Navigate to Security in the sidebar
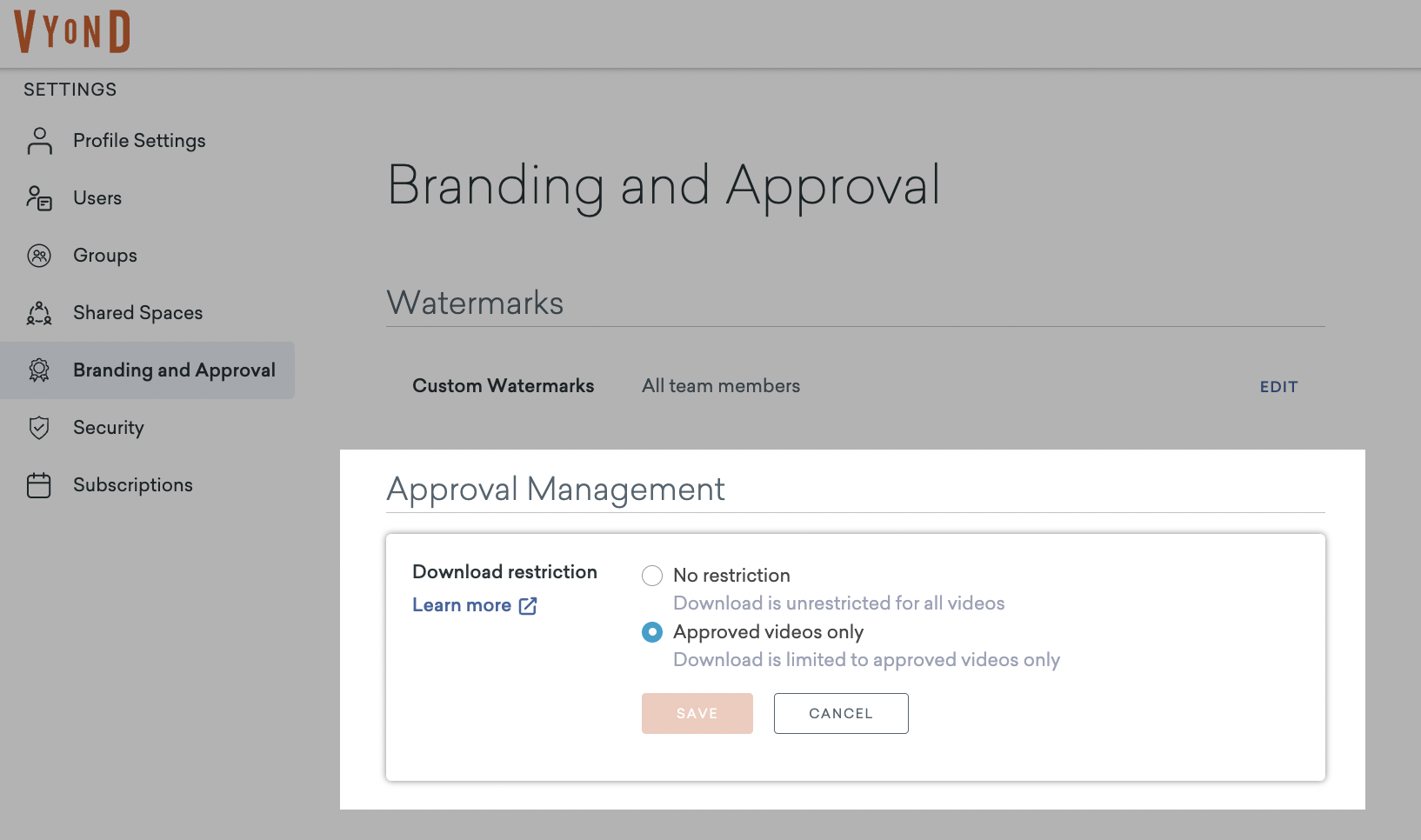The image size is (1421, 840). 108,427
